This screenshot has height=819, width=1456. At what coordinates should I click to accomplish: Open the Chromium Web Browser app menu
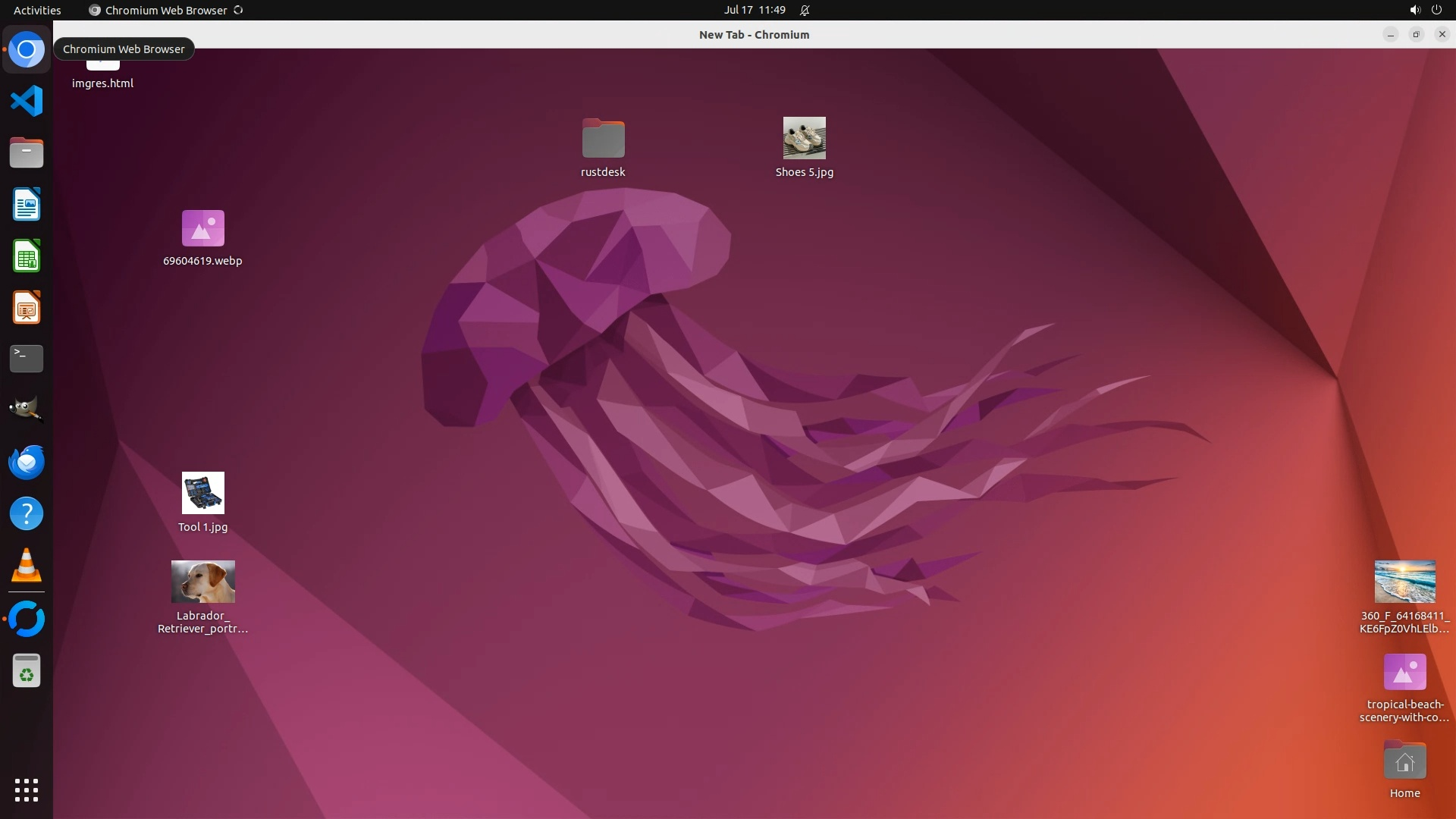pos(165,10)
